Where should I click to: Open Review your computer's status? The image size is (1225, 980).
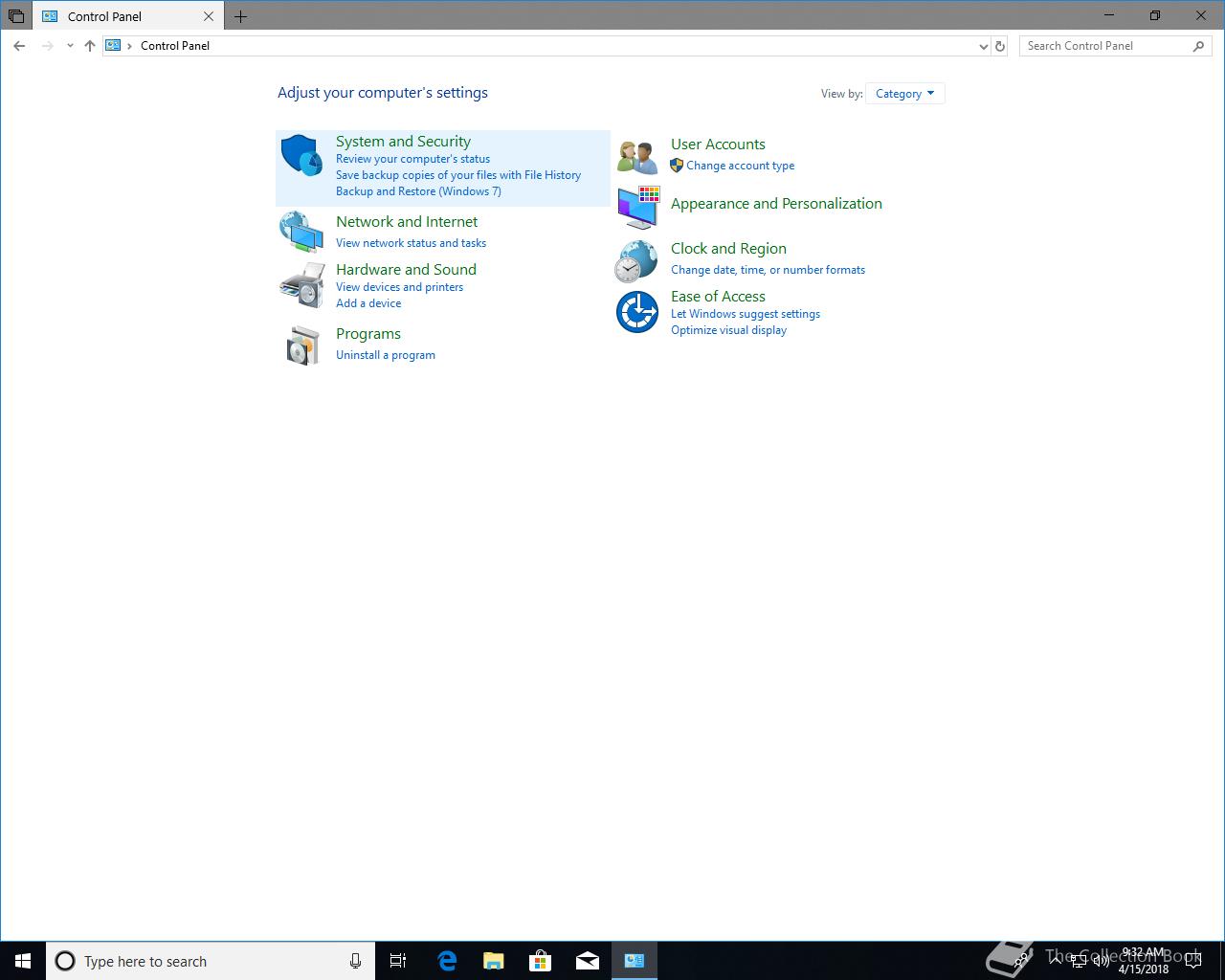pyautogui.click(x=412, y=159)
